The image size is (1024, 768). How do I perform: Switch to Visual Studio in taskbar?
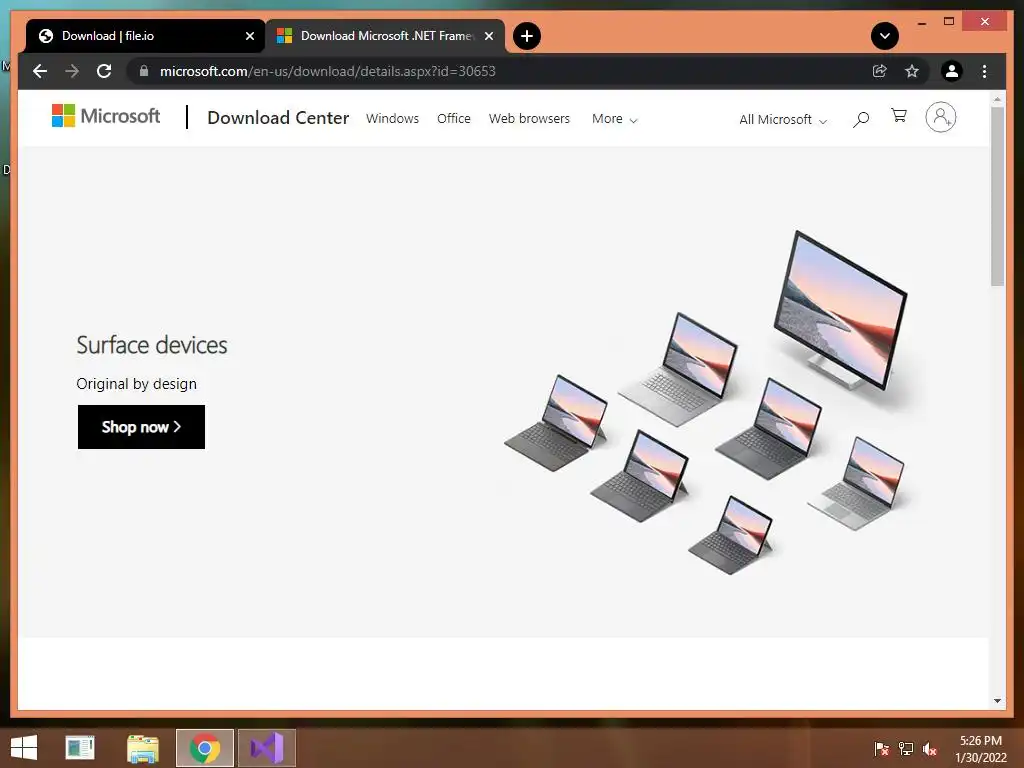point(267,748)
